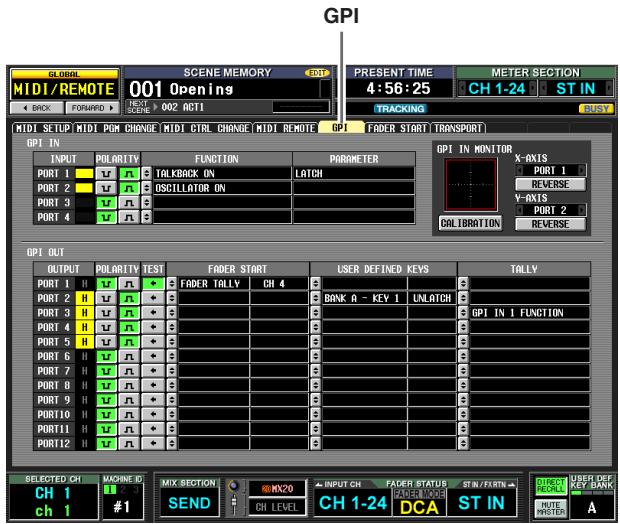Set GPI OUT PORT 5 to negative polarity

(106, 342)
